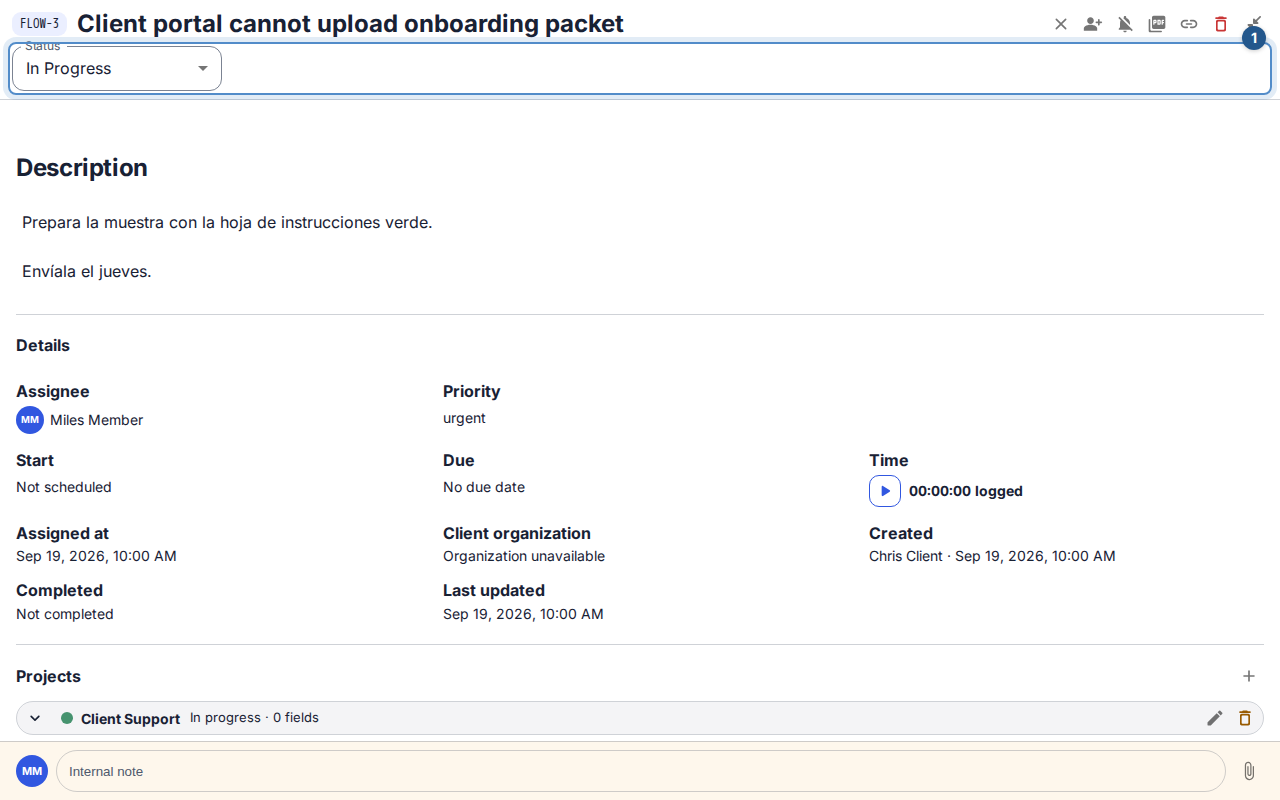The image size is (1280, 800).
Task: Click the 'In progress · 0 fields' project status text
Action: (x=254, y=718)
